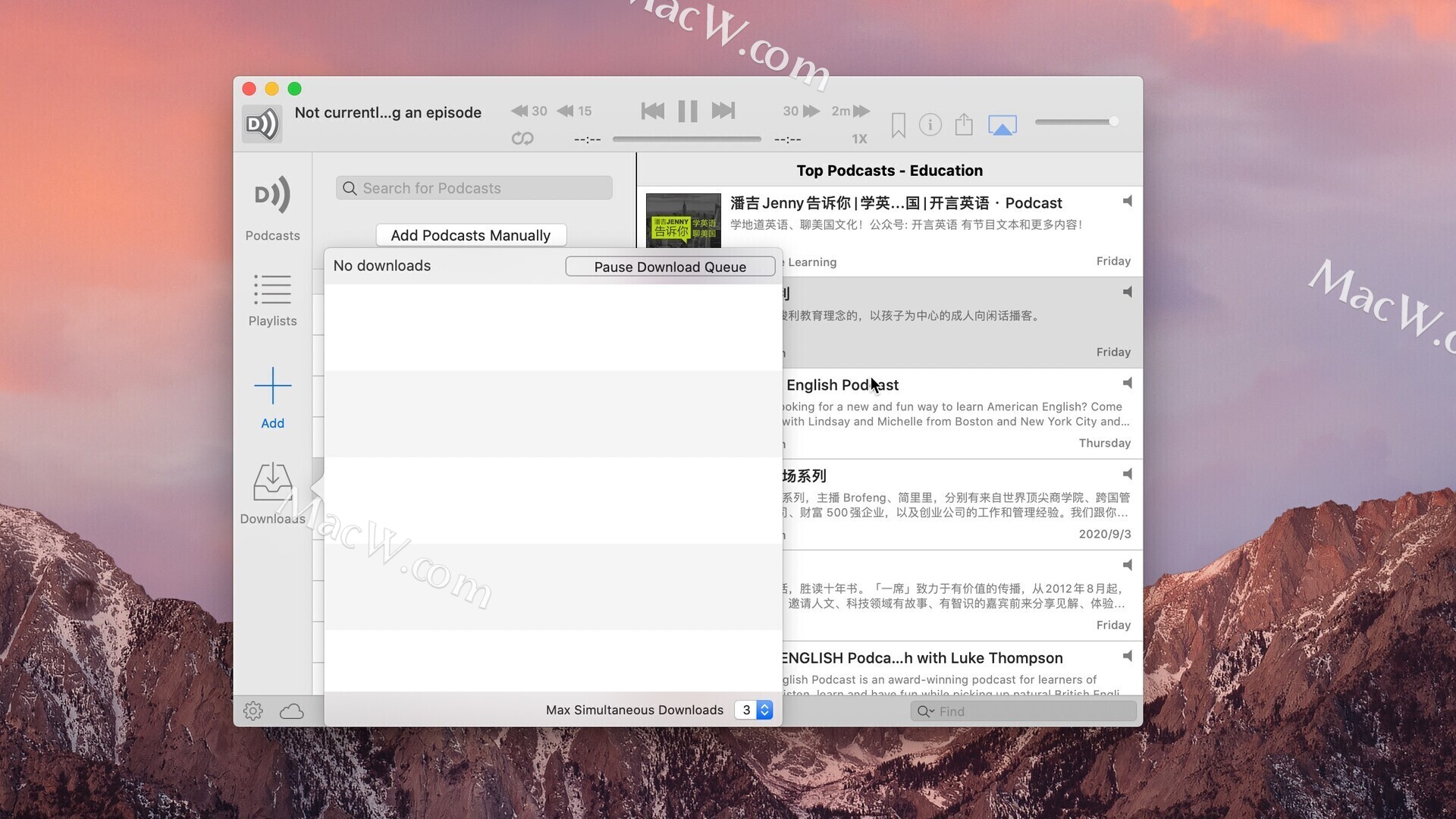
Task: Click the speaker icon on the second Friday row
Action: click(1128, 292)
